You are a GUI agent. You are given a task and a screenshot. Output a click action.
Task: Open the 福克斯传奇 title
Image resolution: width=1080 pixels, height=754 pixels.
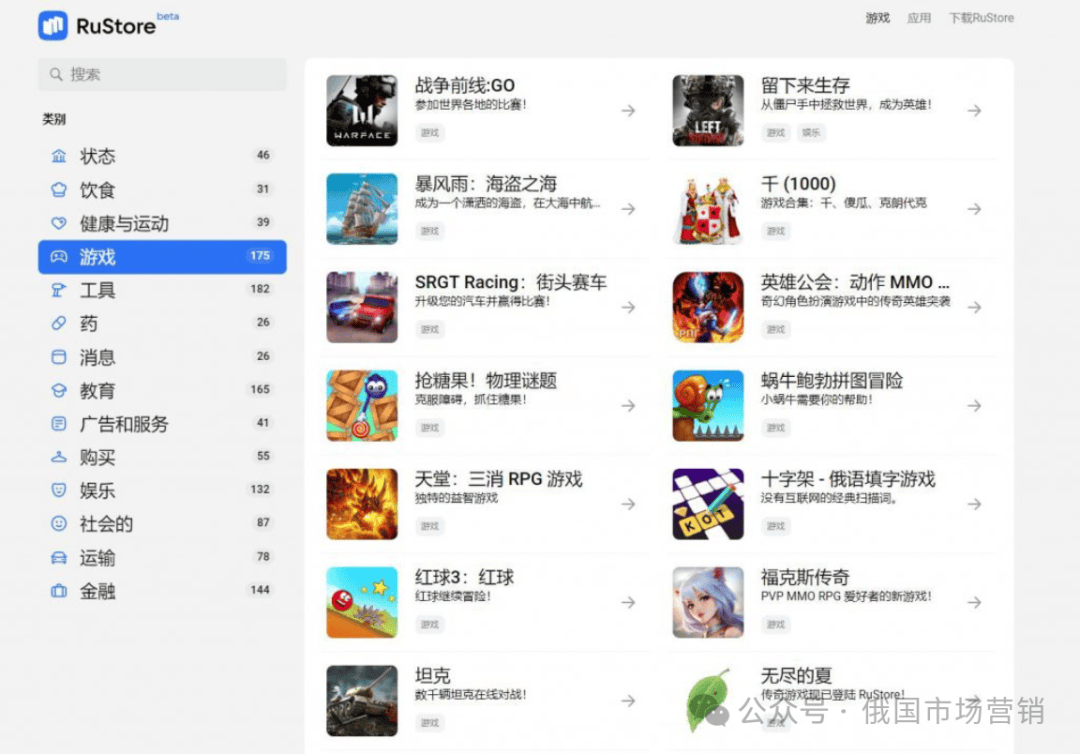pyautogui.click(x=805, y=577)
